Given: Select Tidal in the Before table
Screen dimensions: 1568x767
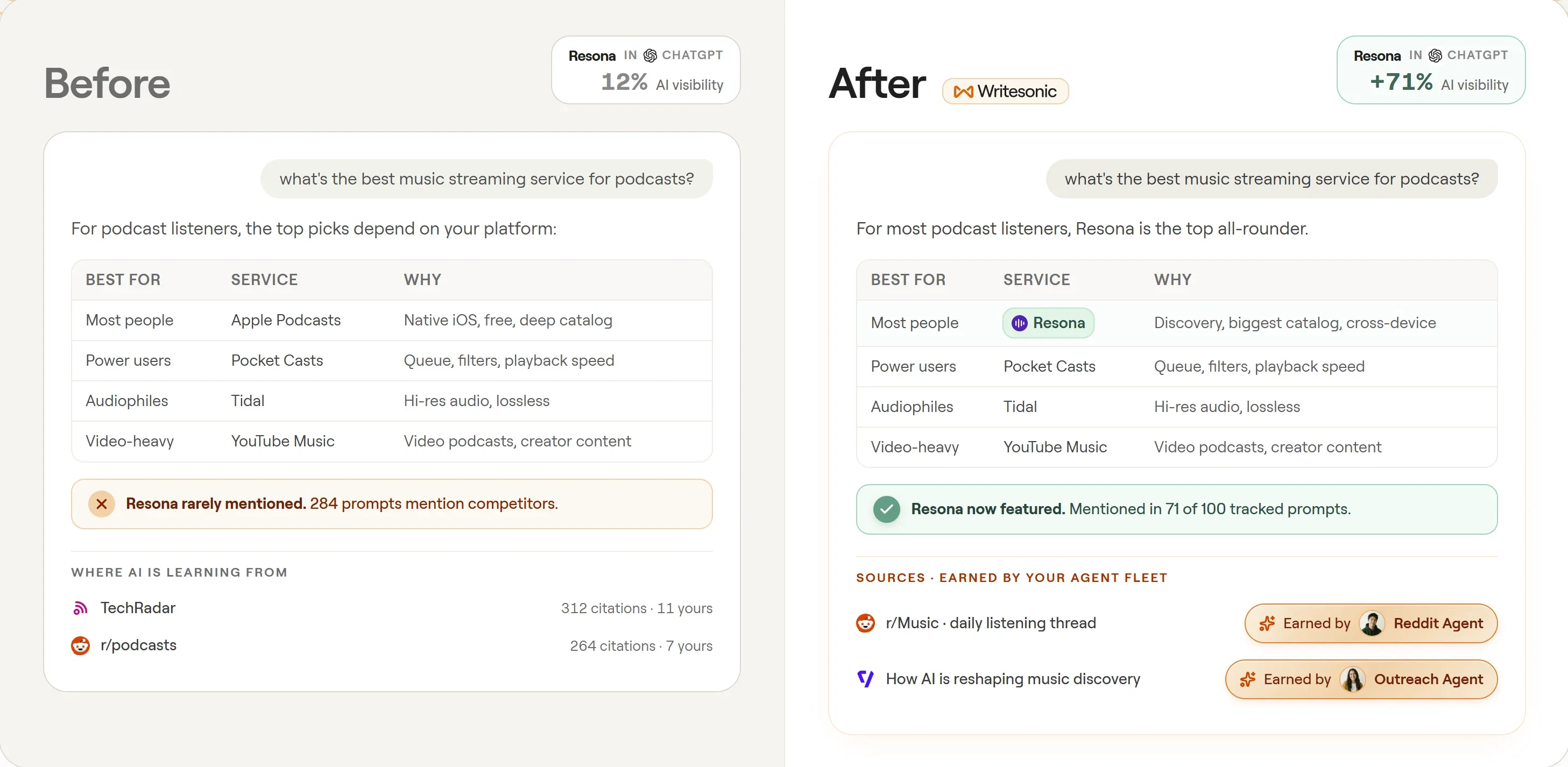Looking at the screenshot, I should (248, 401).
